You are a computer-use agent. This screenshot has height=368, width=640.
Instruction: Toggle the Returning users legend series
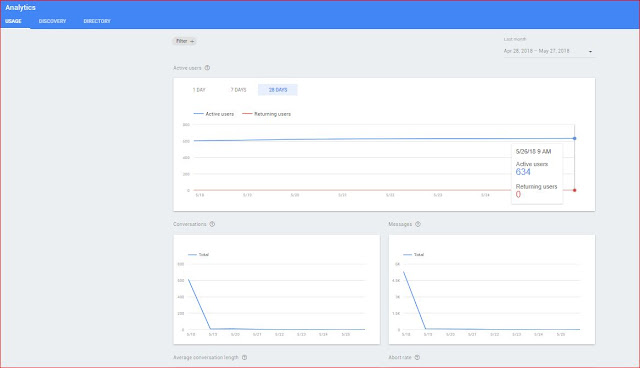tap(267, 114)
